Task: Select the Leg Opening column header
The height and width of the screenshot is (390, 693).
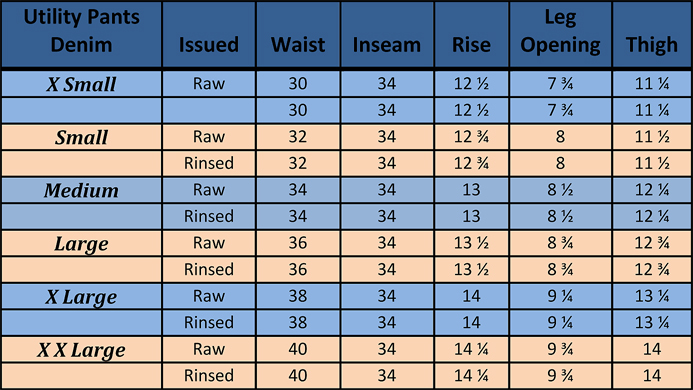Action: (560, 34)
